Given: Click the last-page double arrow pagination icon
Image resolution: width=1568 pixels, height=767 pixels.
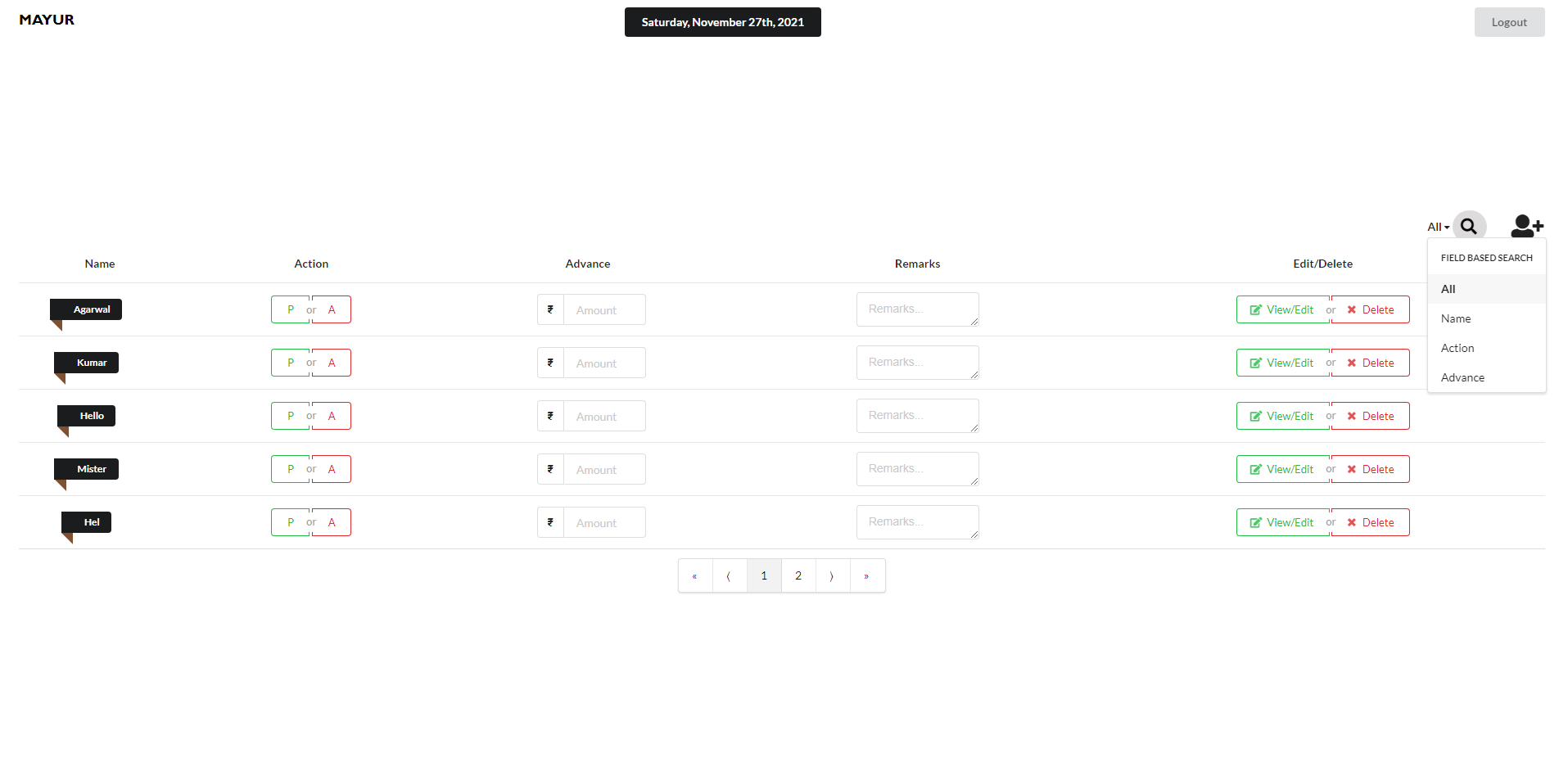Looking at the screenshot, I should coord(866,575).
